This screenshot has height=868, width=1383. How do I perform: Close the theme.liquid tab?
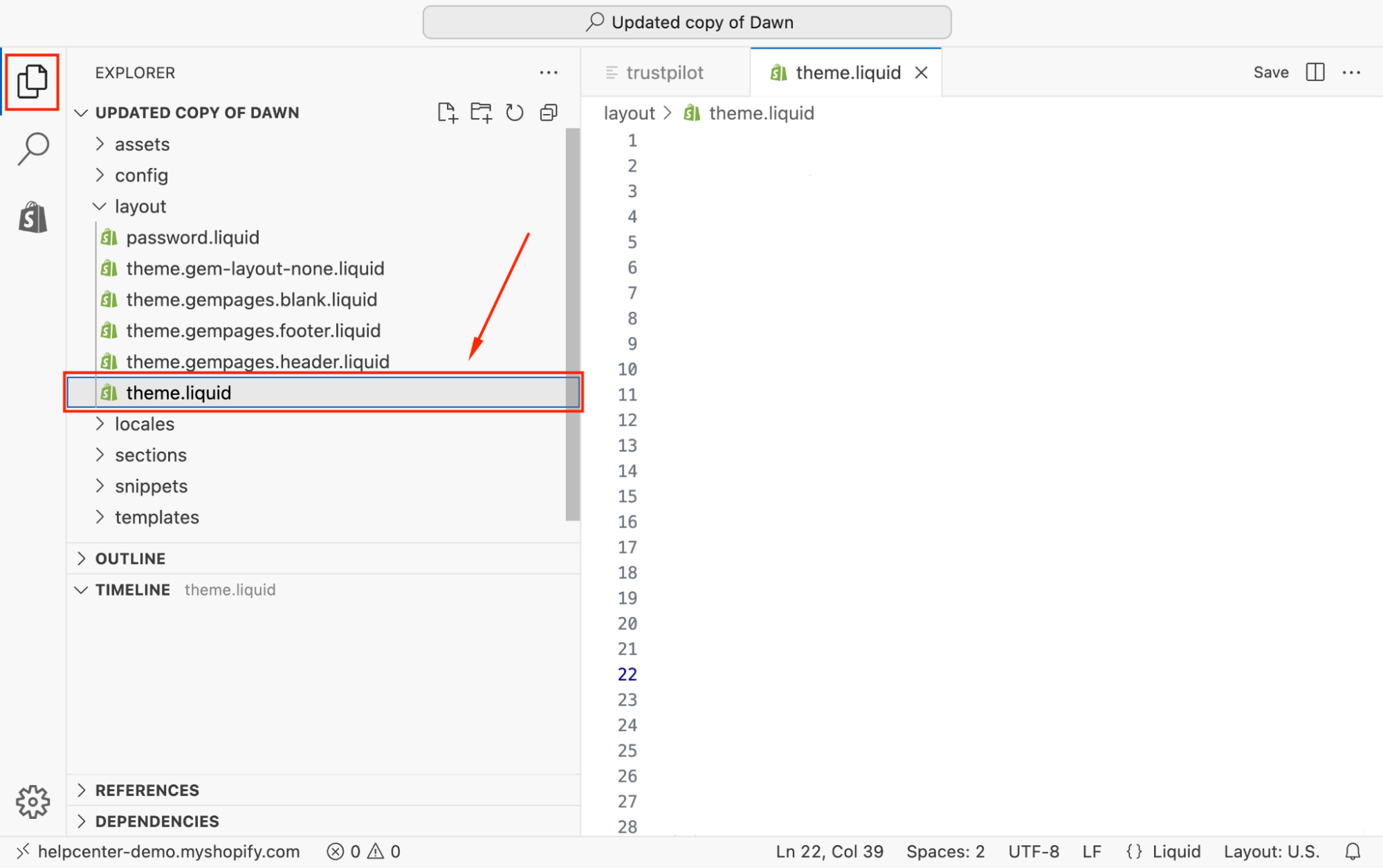pos(921,73)
